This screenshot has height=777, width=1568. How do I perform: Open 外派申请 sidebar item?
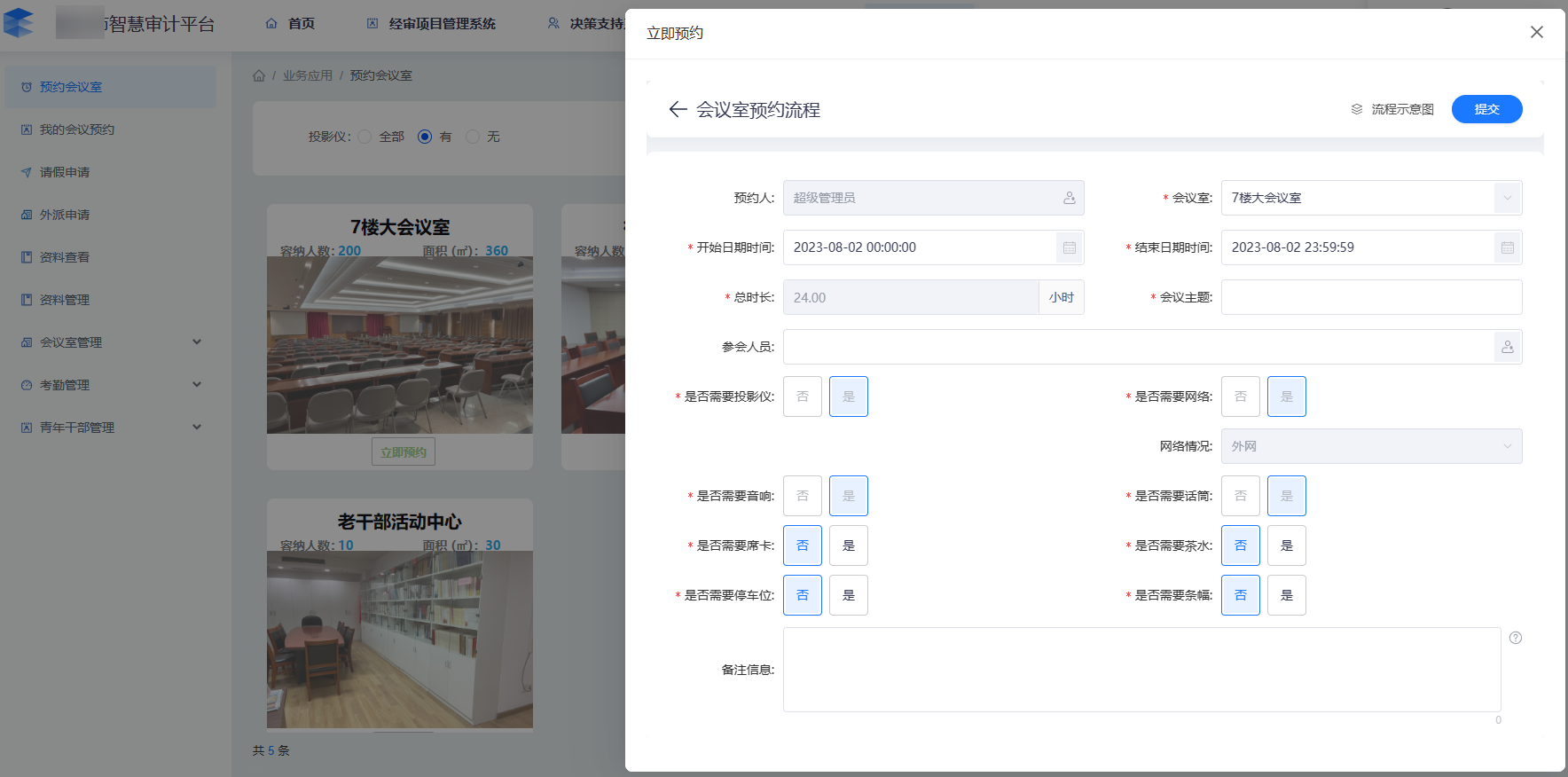coord(110,215)
